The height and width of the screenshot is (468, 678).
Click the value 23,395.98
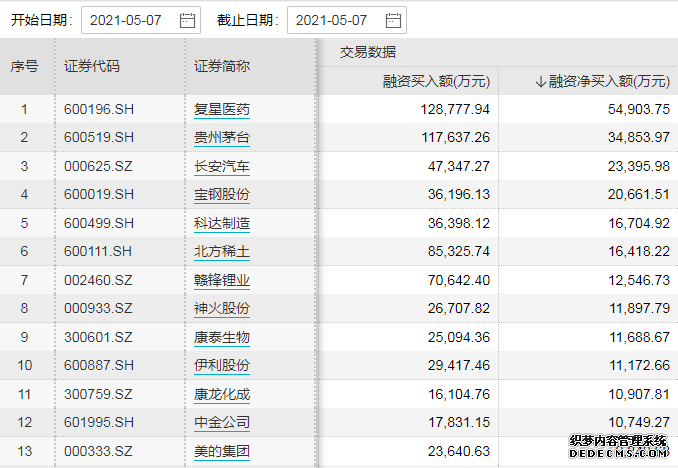click(639, 166)
